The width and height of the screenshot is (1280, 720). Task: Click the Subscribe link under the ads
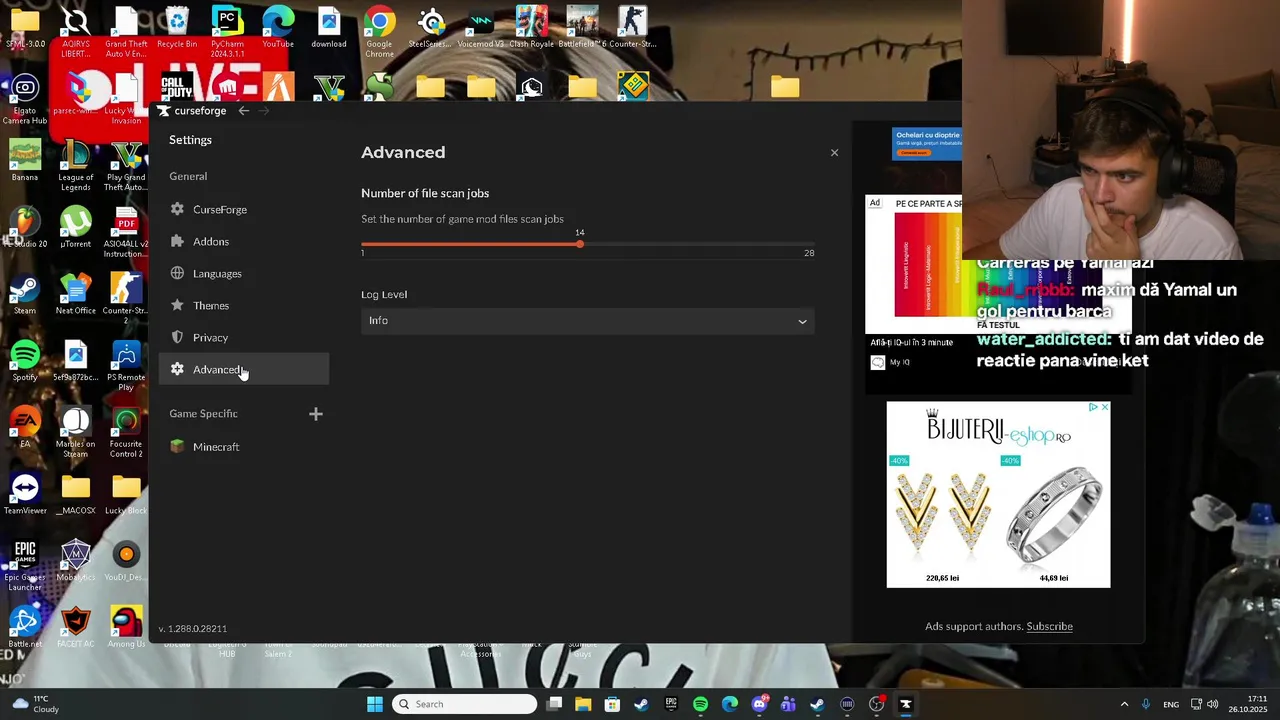tap(1049, 627)
